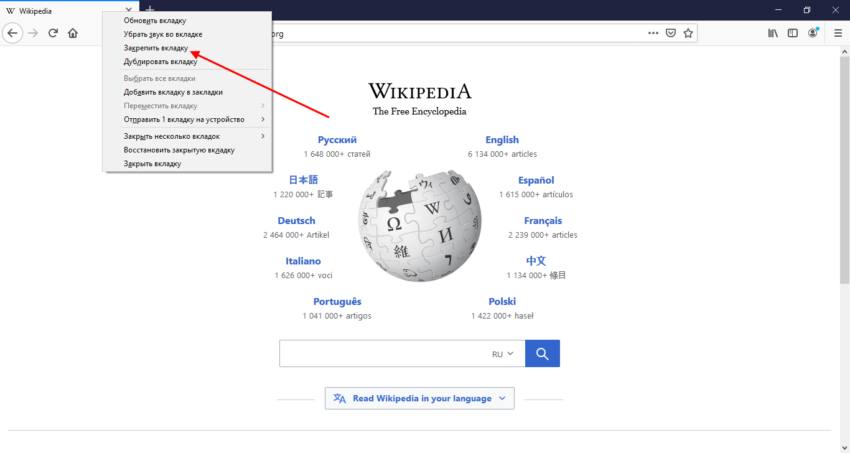Expand Закрыть несколько вкладок submenu
This screenshot has width=850, height=453.
pos(187,136)
